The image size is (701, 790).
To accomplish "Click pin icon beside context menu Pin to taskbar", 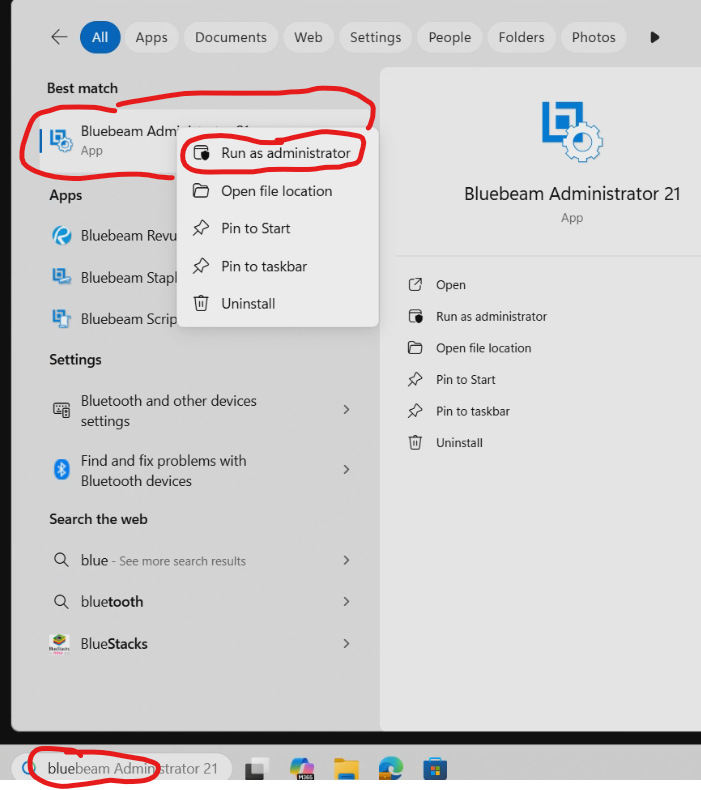I will (201, 266).
